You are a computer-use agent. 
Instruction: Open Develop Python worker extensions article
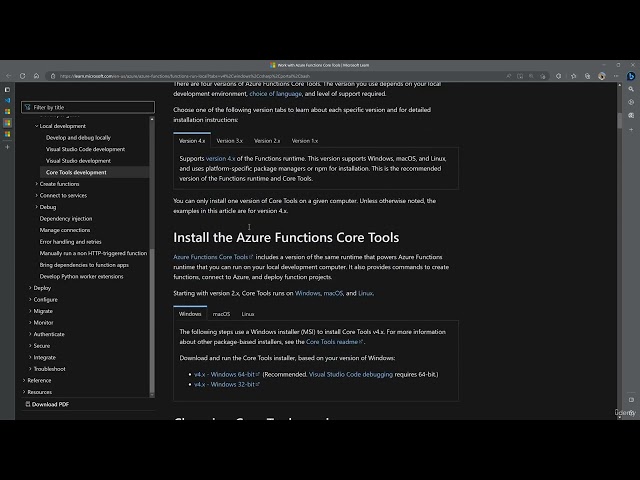point(81,276)
